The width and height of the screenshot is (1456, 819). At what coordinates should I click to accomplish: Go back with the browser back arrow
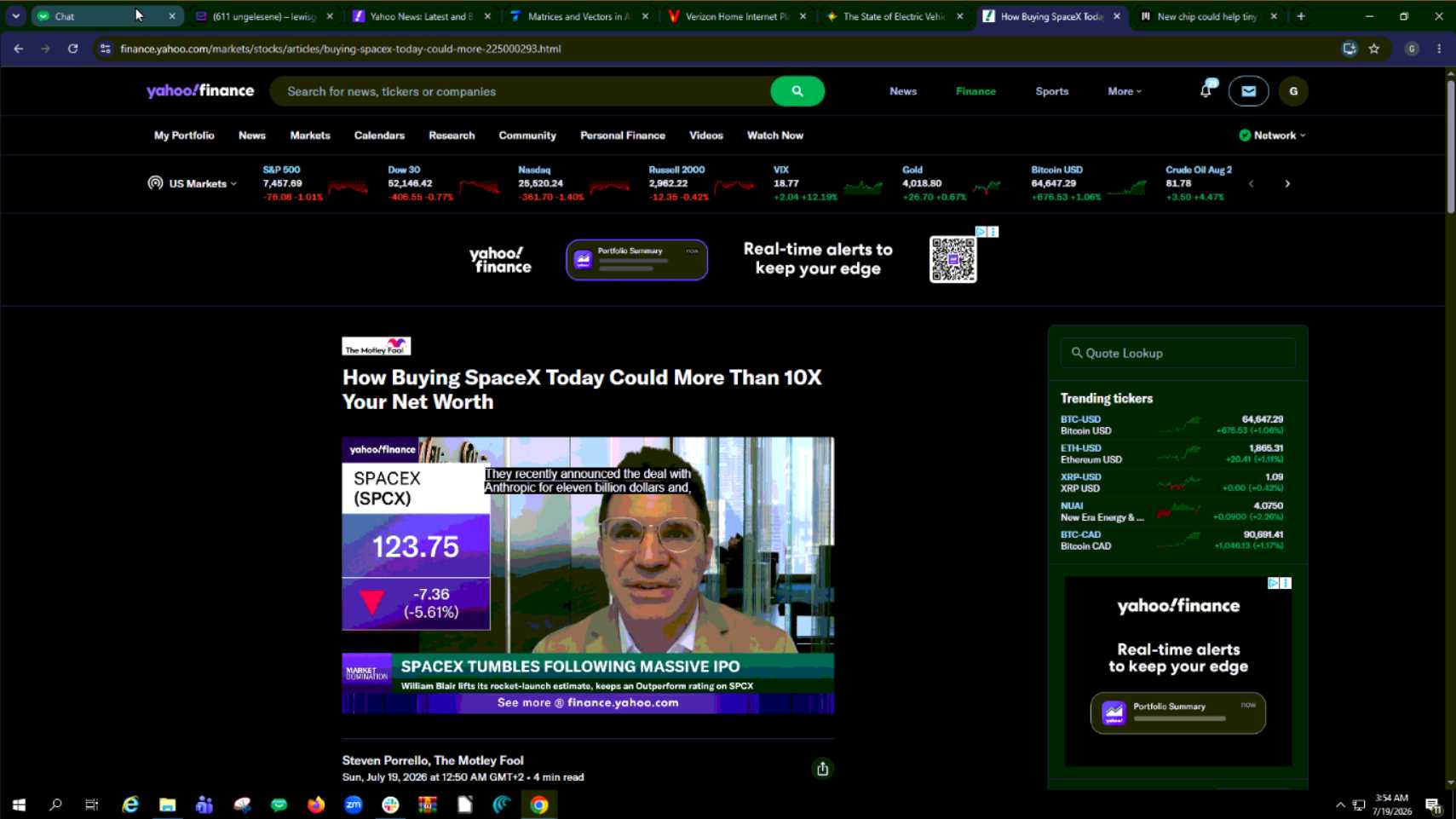coord(19,49)
